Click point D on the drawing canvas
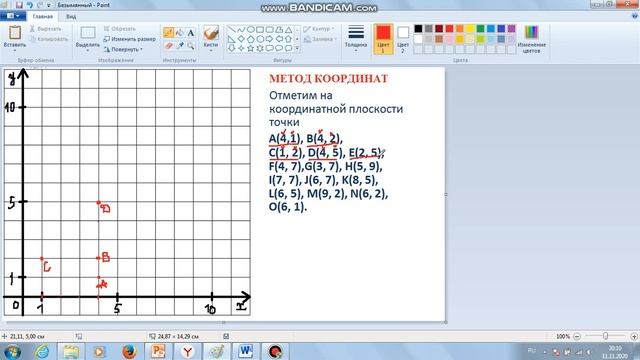640x360 pixels. [99, 202]
